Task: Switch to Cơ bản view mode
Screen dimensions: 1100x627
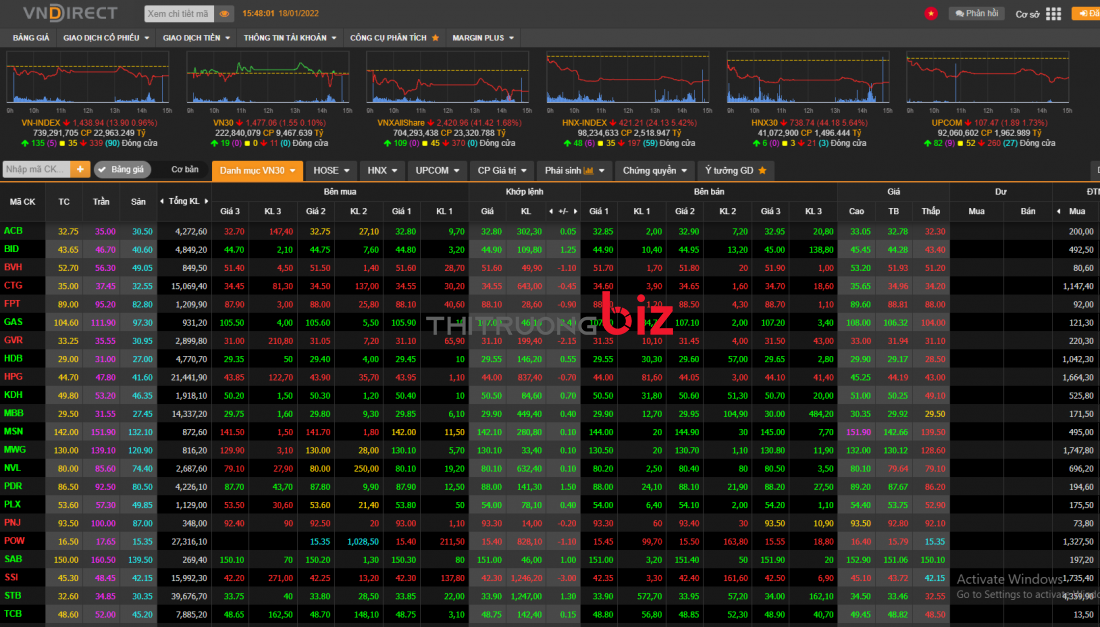Action: (x=184, y=170)
